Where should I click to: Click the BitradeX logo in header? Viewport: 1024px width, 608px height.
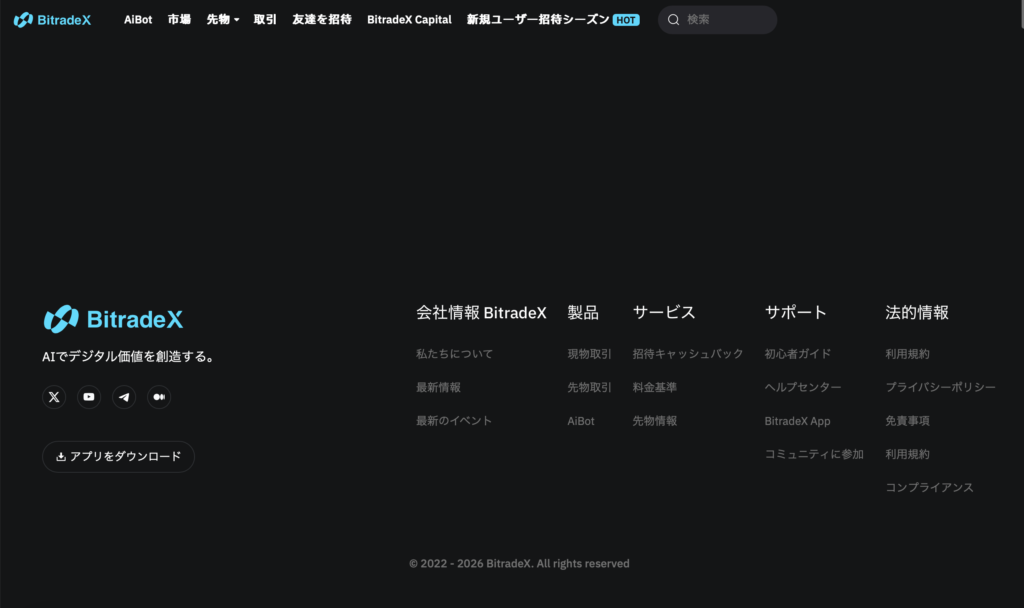click(x=52, y=20)
